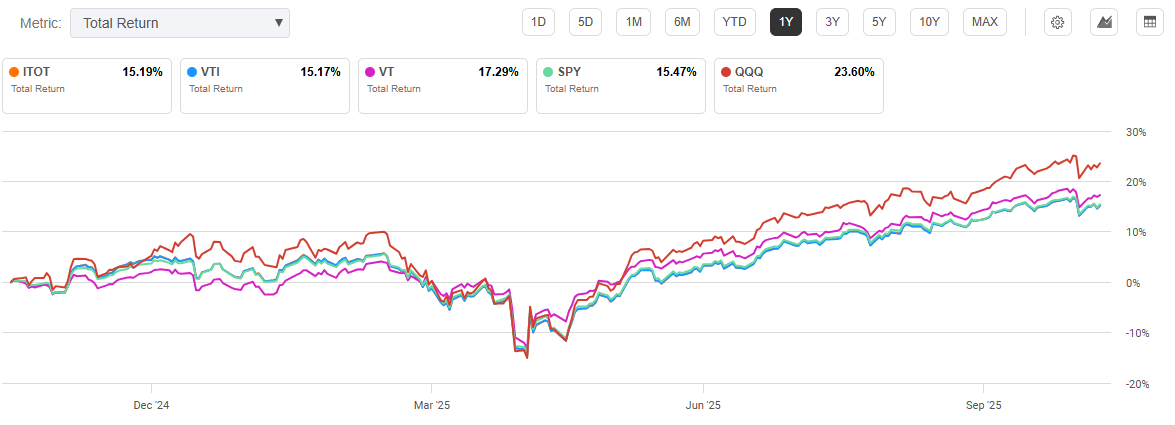
Task: Toggle the VT total return card
Action: 443,84
